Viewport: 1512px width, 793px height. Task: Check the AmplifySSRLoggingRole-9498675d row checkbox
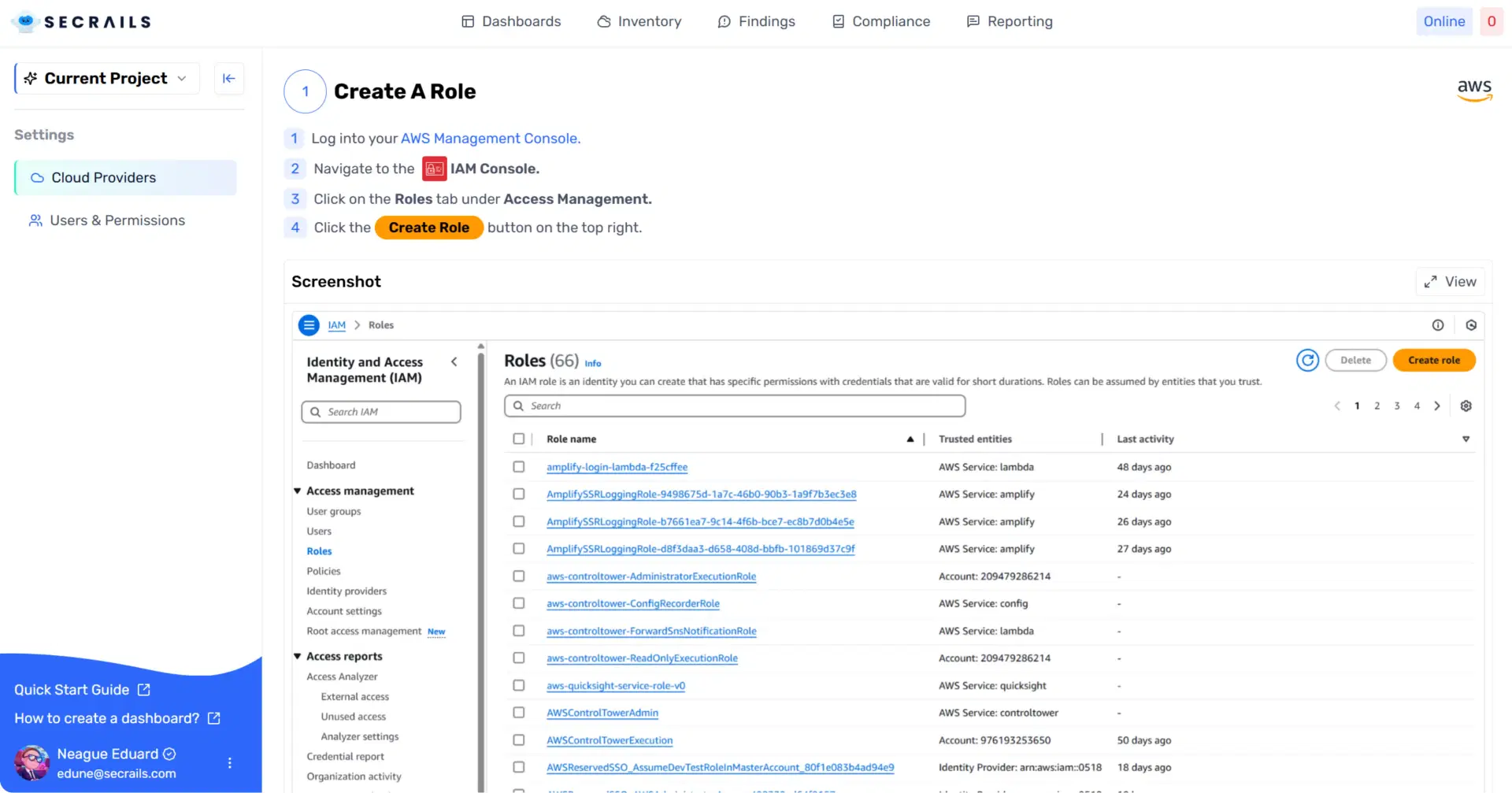(518, 494)
